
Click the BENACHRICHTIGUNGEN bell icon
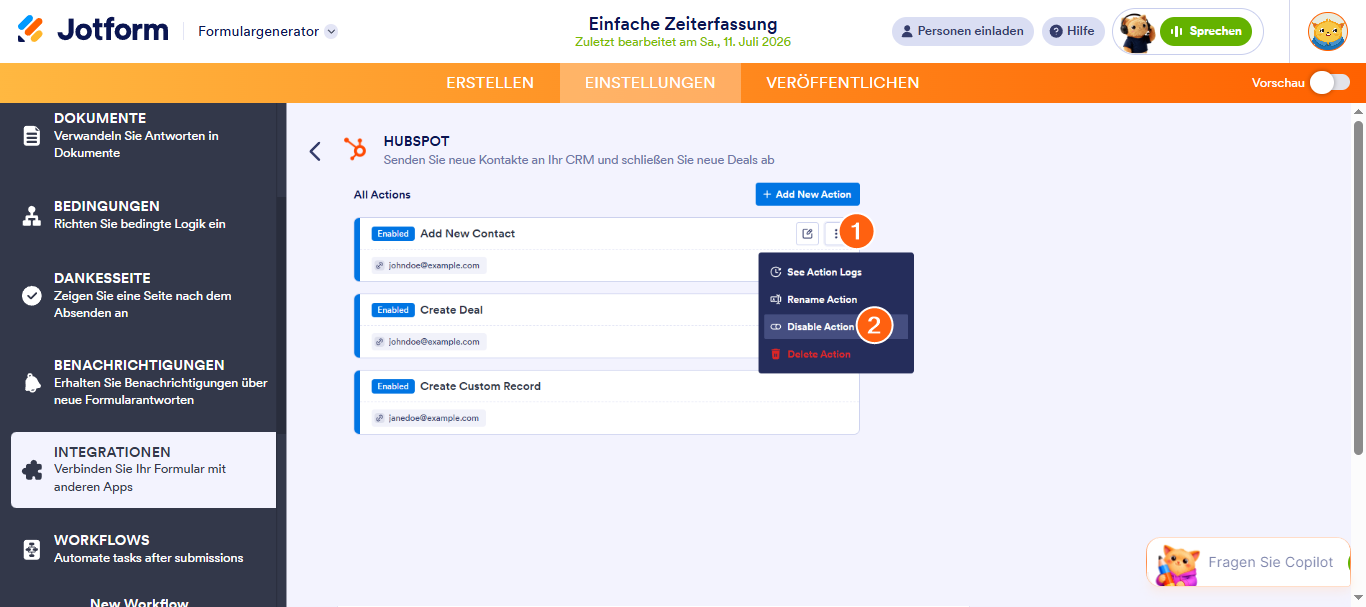coord(32,382)
